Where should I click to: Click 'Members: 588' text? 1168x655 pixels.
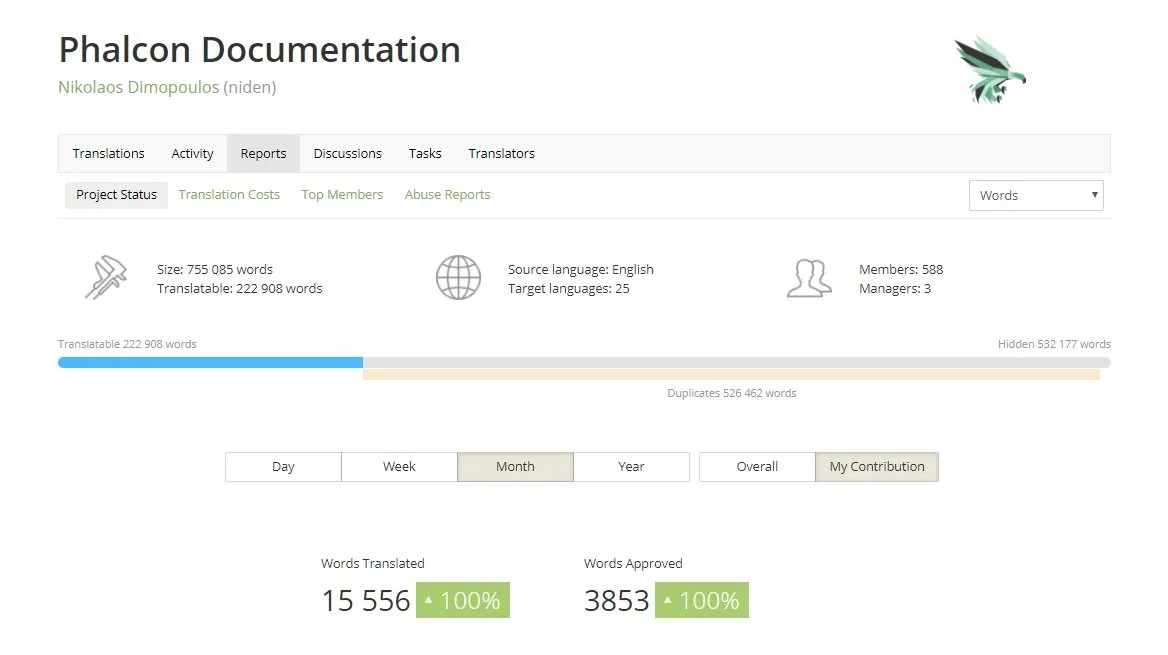click(901, 270)
